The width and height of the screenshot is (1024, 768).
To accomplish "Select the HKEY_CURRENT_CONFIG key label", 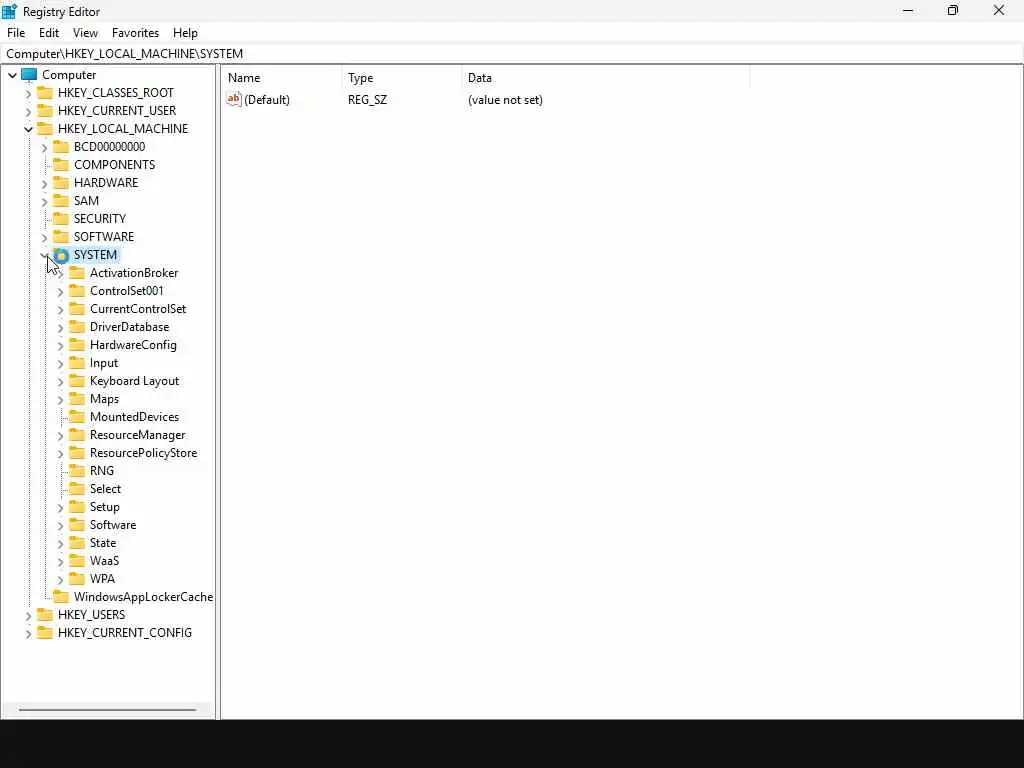I will (125, 633).
